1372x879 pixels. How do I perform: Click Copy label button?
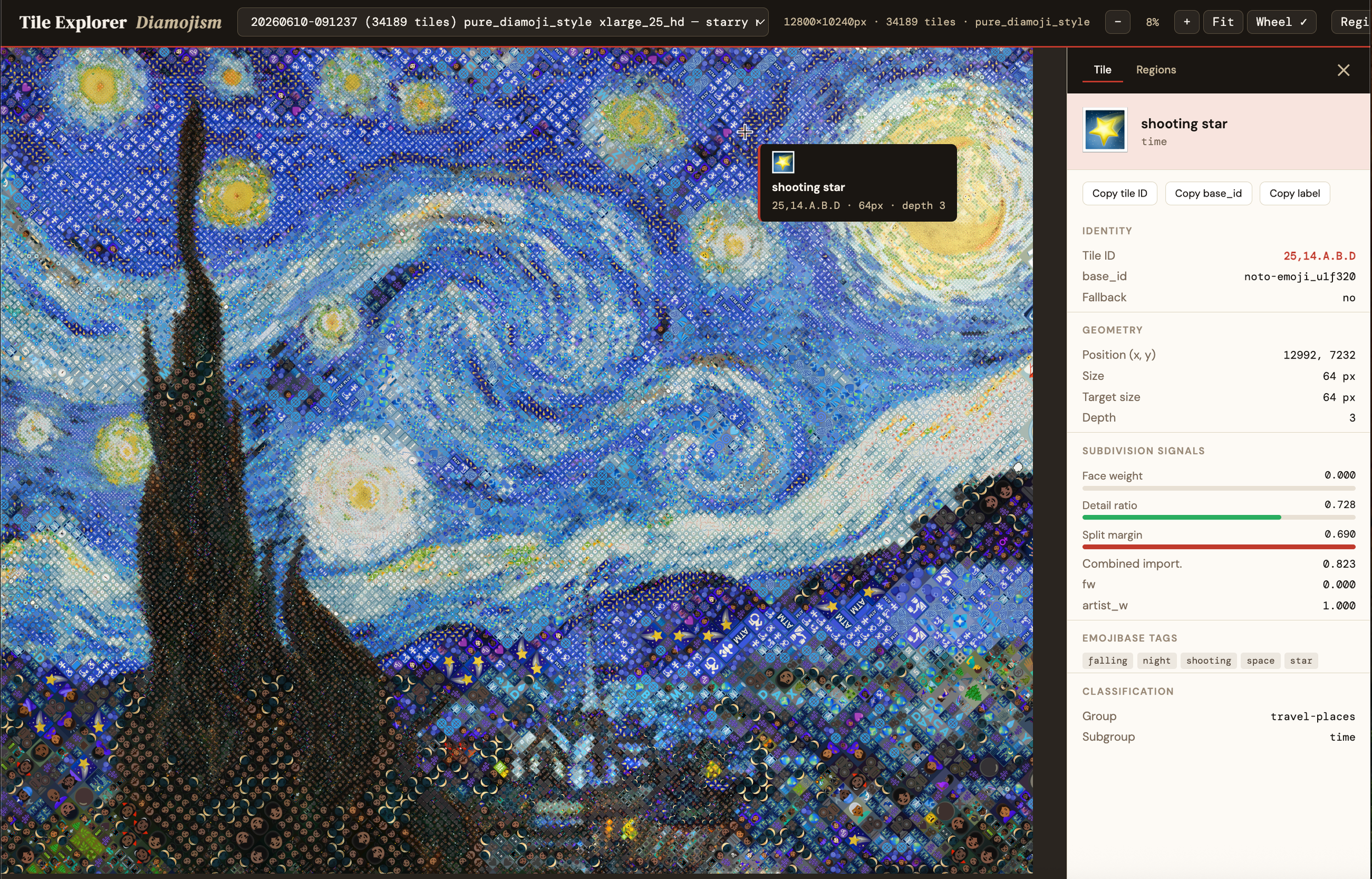1294,193
